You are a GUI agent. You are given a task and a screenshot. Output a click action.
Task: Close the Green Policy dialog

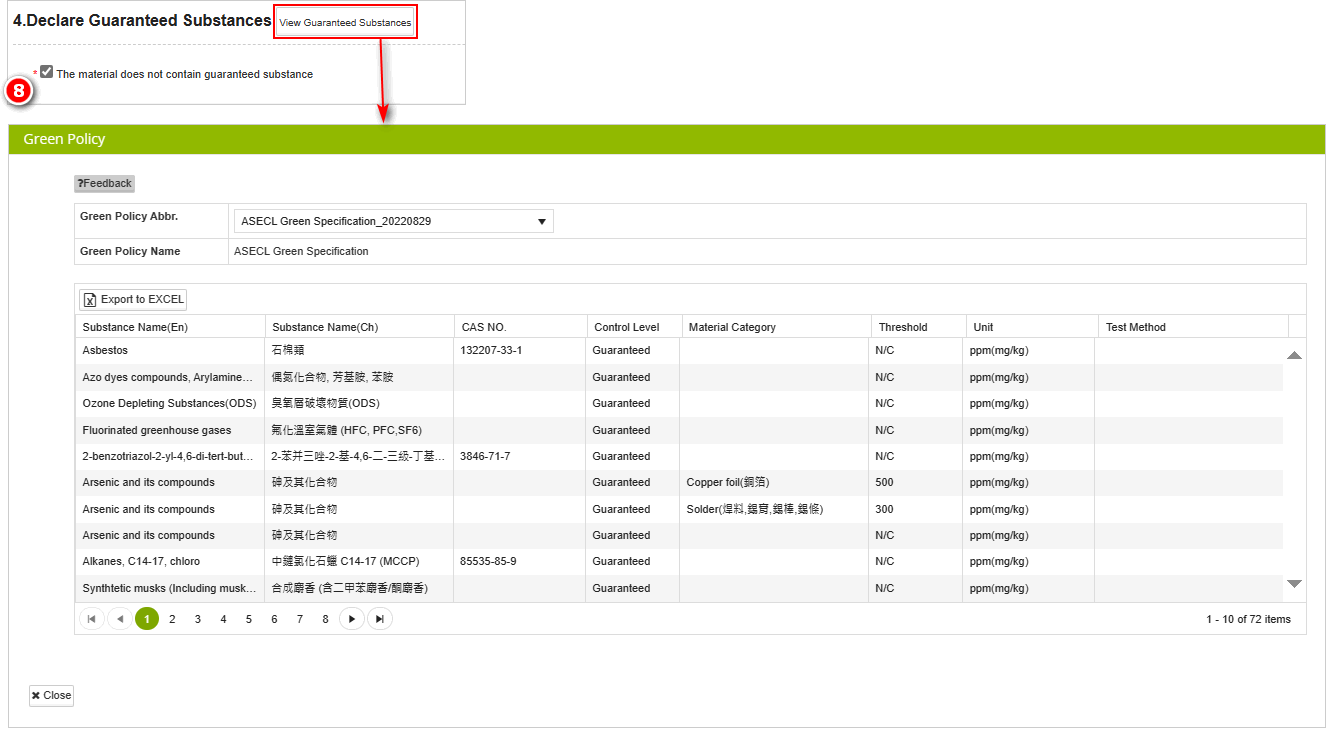(x=51, y=696)
